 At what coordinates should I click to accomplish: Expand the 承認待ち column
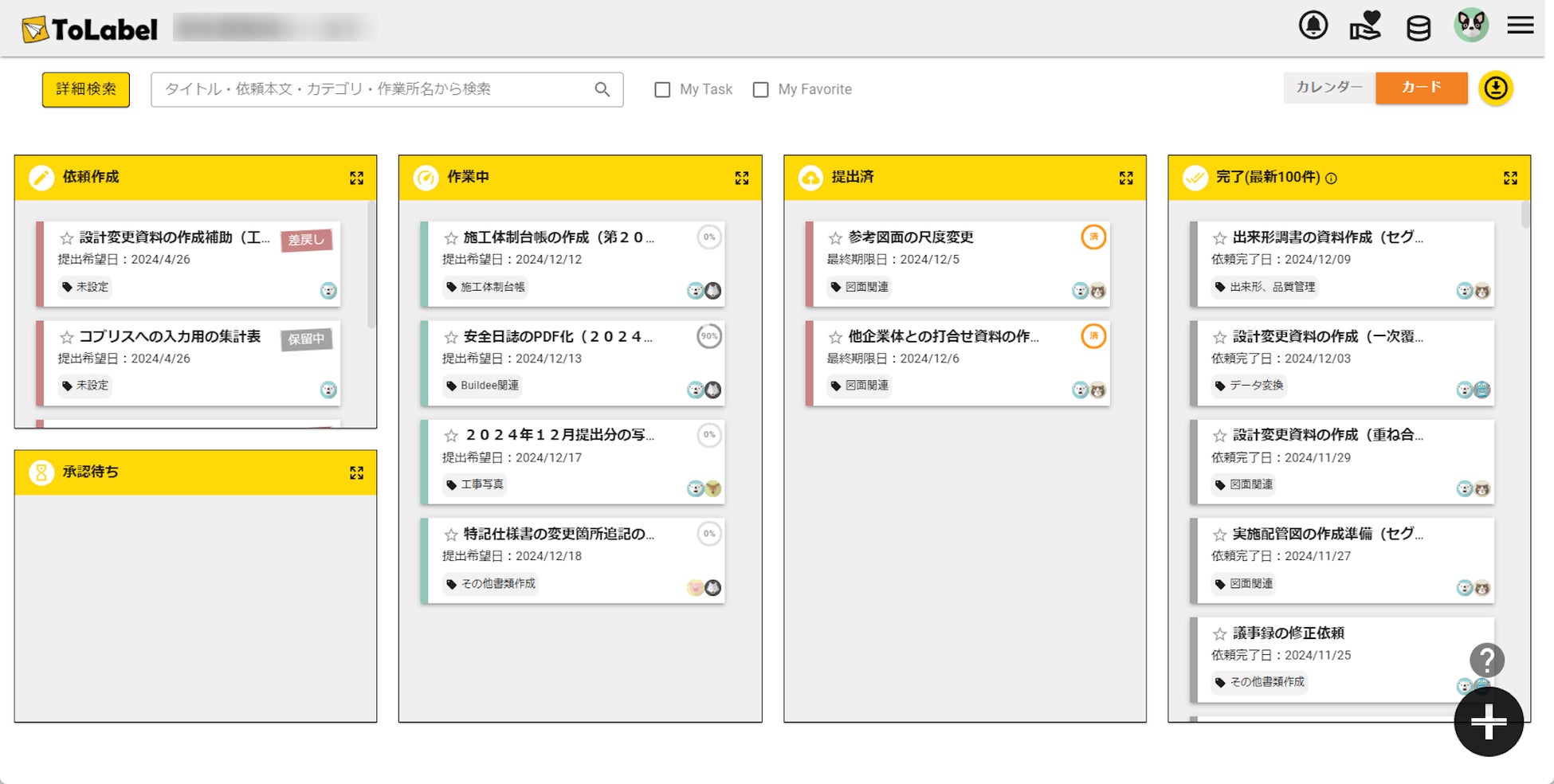pos(356,472)
